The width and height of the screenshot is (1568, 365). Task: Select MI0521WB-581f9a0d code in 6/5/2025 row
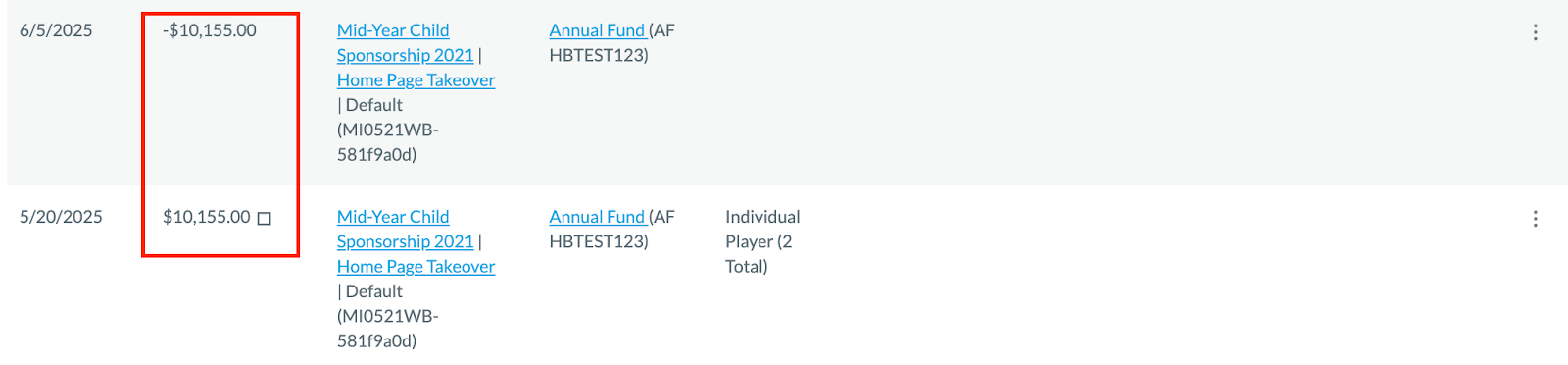tap(388, 142)
